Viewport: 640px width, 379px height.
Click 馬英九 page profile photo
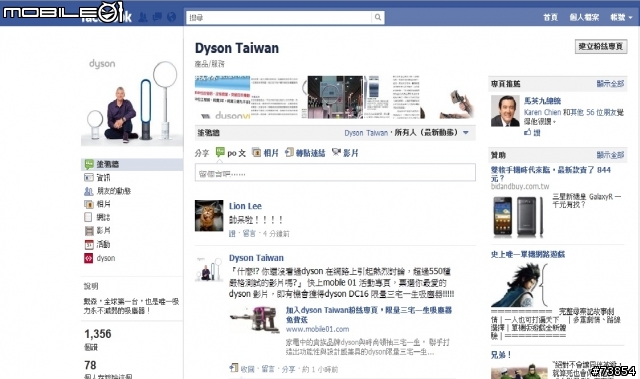coord(505,111)
